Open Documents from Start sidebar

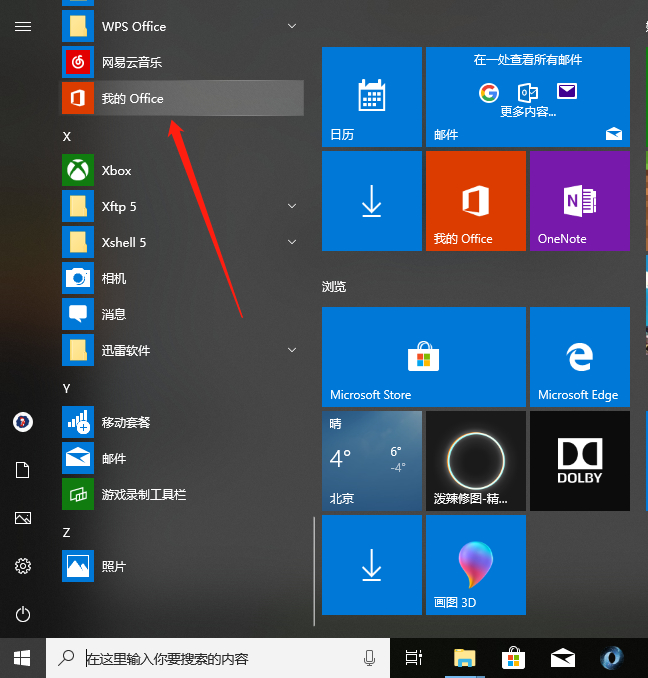tap(23, 470)
